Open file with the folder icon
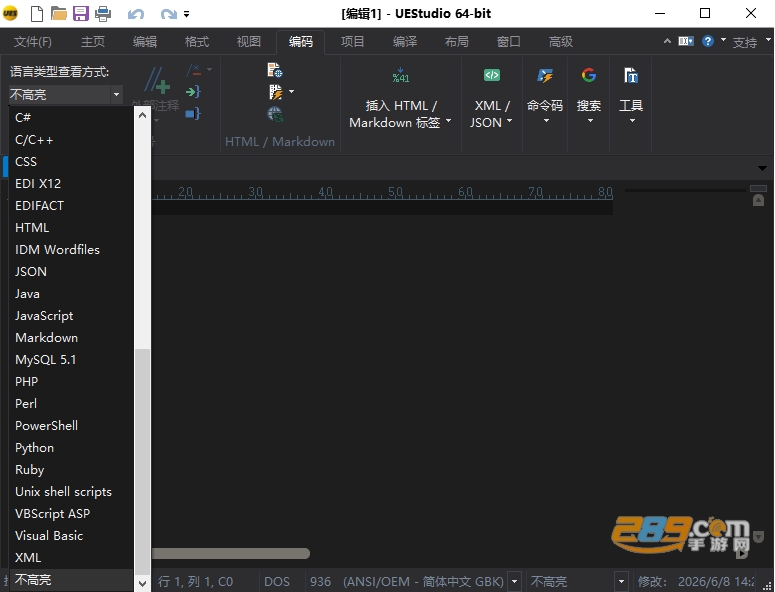The width and height of the screenshot is (775, 592). (x=59, y=14)
